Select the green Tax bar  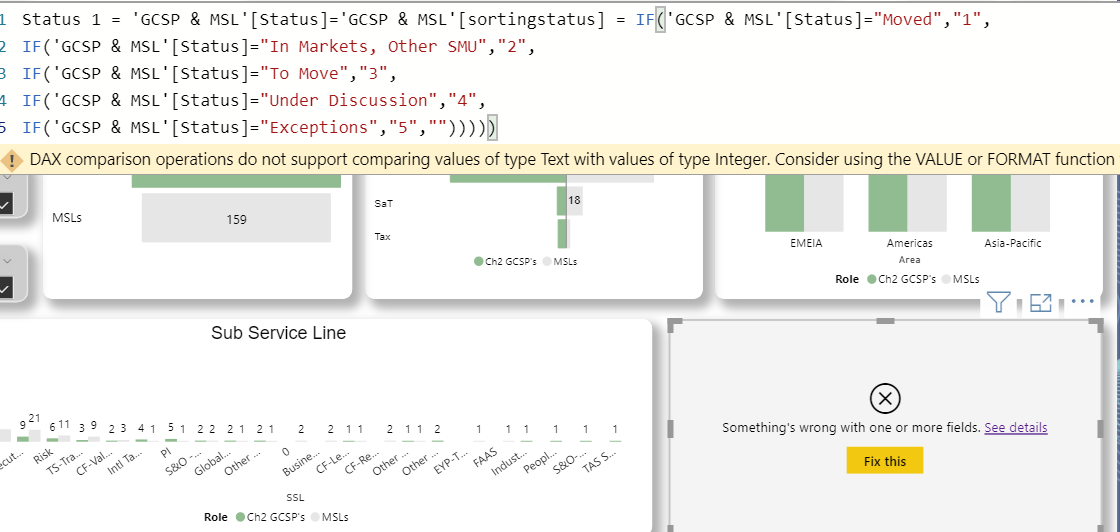562,234
